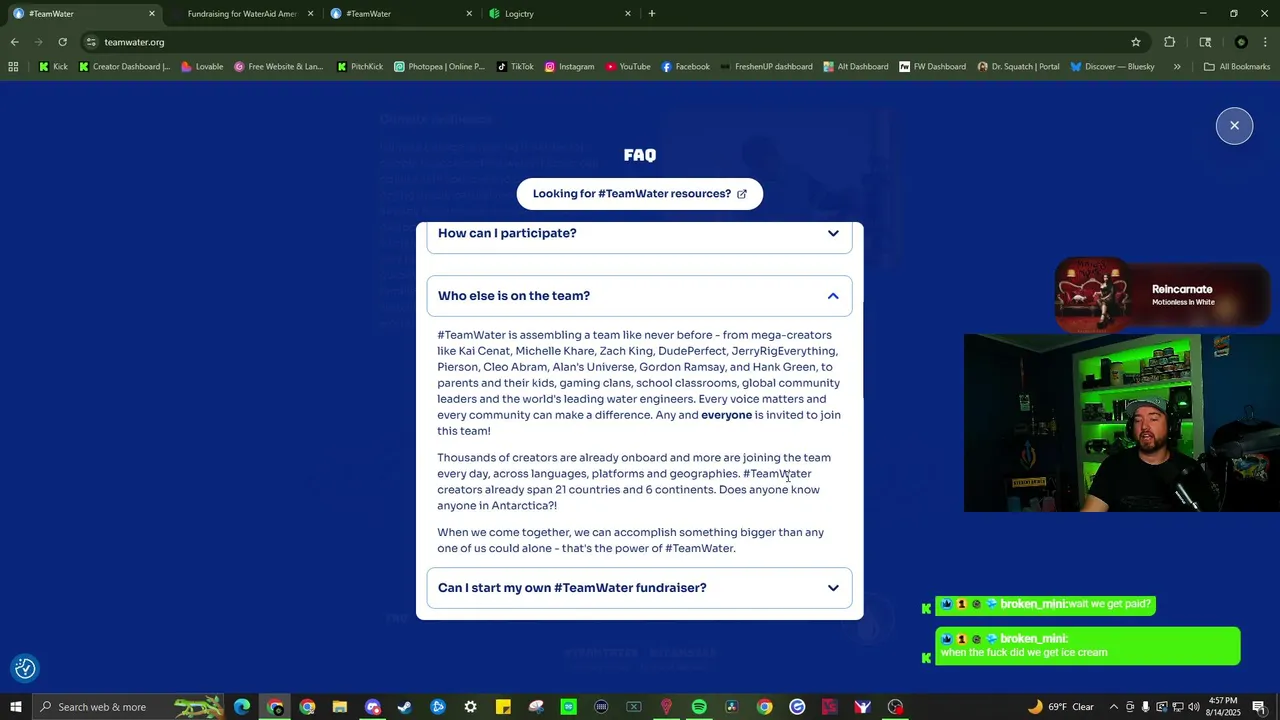This screenshot has height=720, width=1280.
Task: Open the Chrome extensions puzzle icon
Action: (x=1169, y=42)
